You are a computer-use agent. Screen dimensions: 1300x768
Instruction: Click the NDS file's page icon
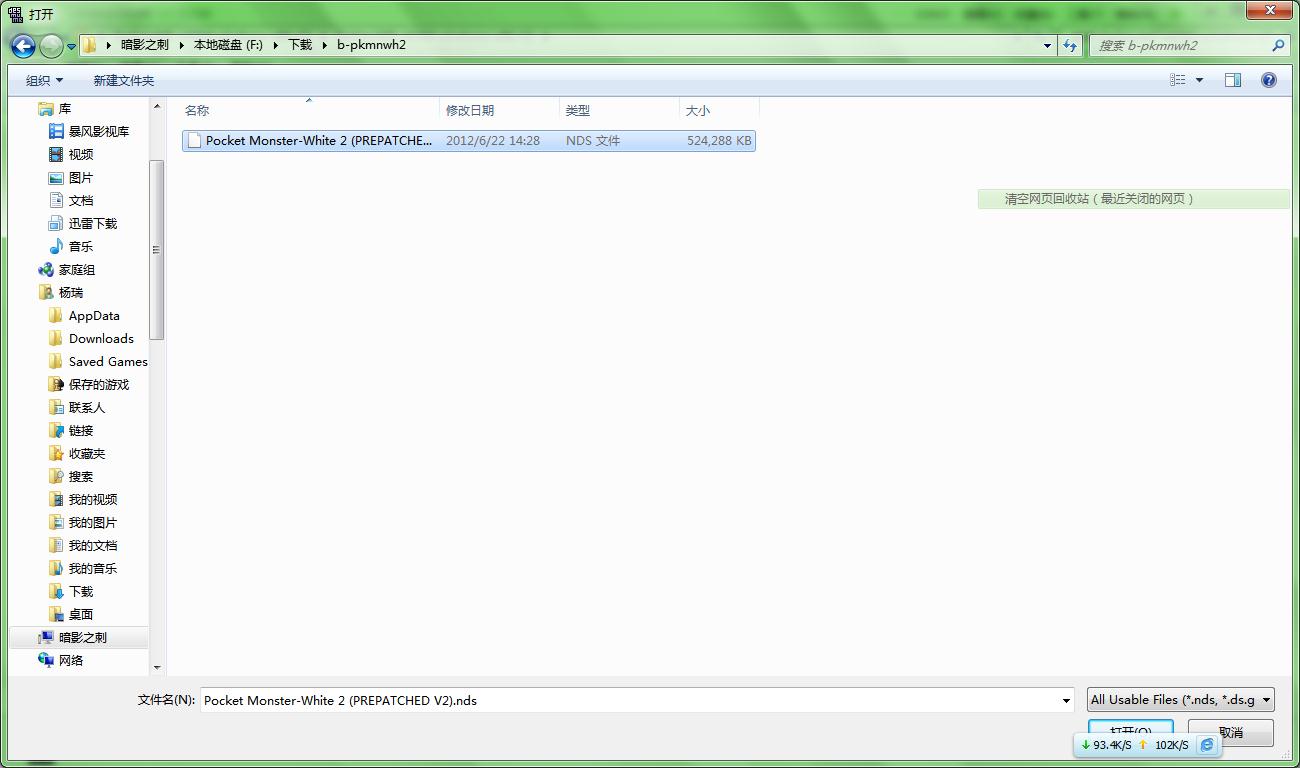pos(194,141)
